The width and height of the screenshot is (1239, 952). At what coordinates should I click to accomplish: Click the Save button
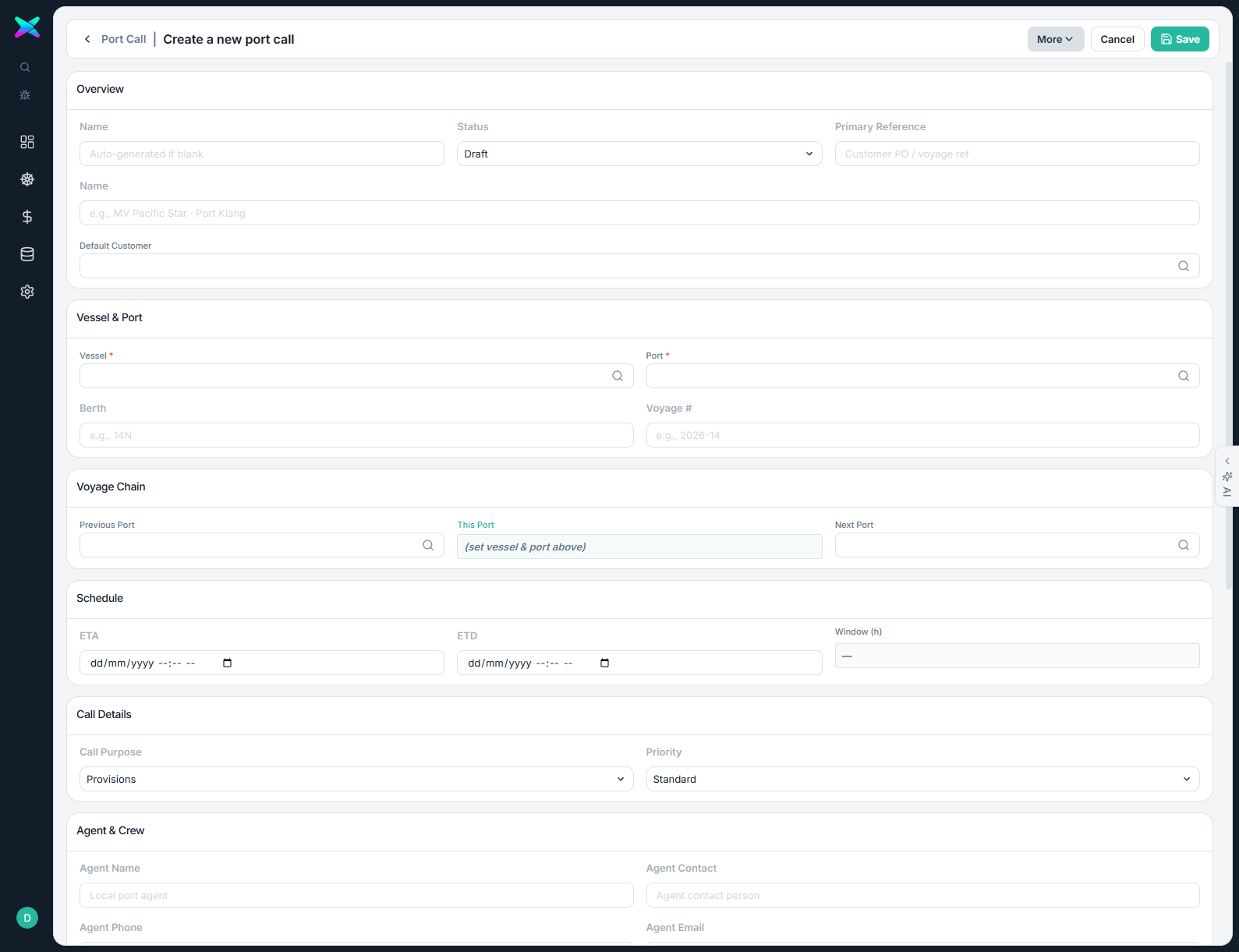(1180, 39)
